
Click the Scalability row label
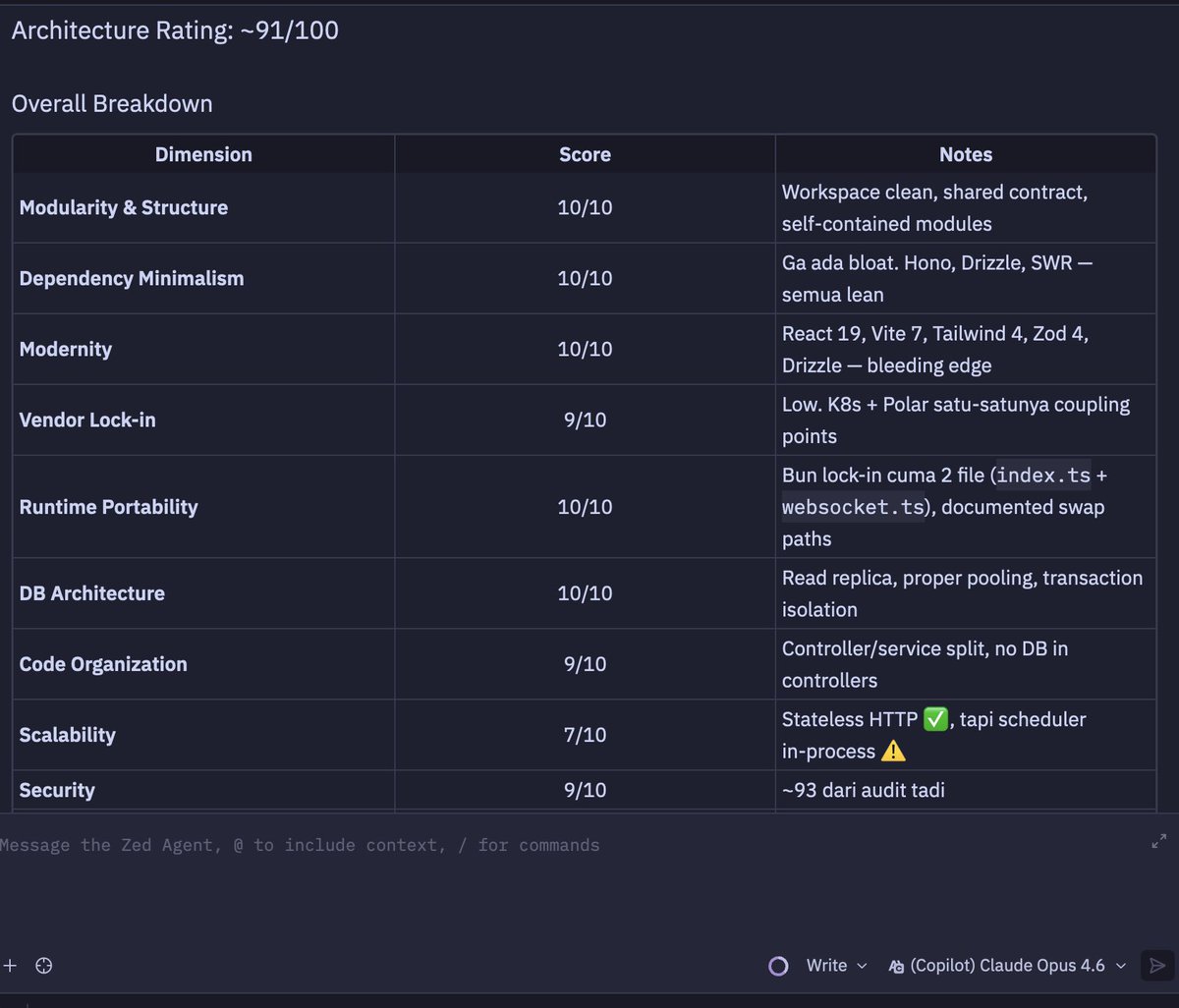pos(68,735)
